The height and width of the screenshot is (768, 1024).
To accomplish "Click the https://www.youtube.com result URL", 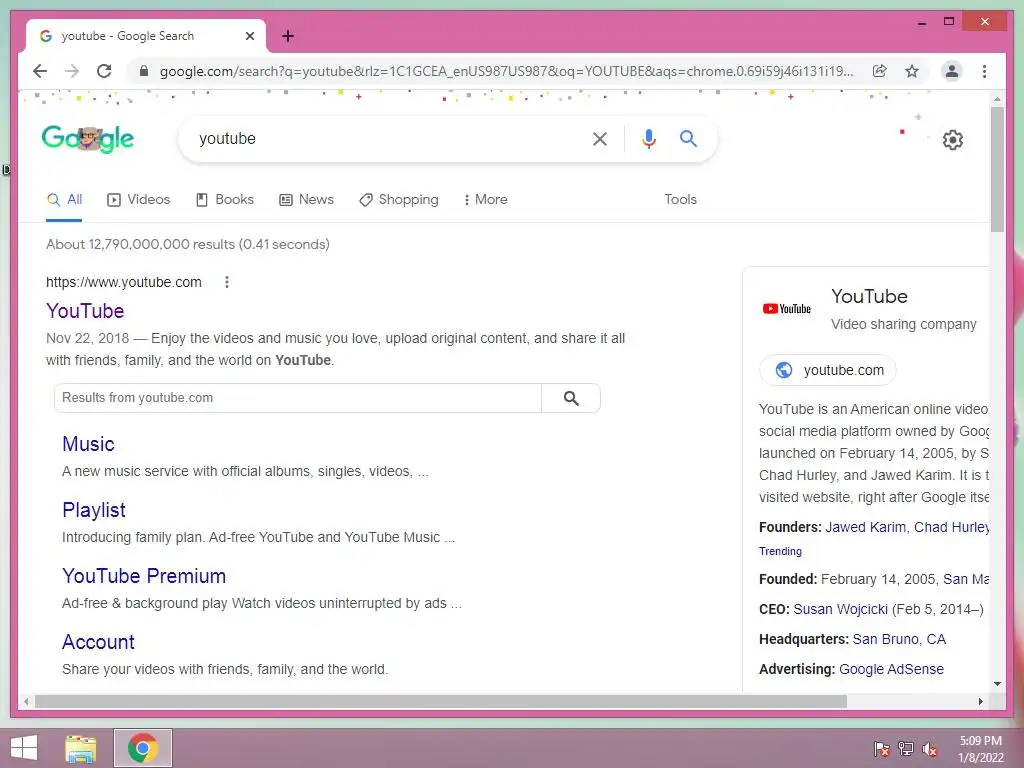I will point(123,282).
